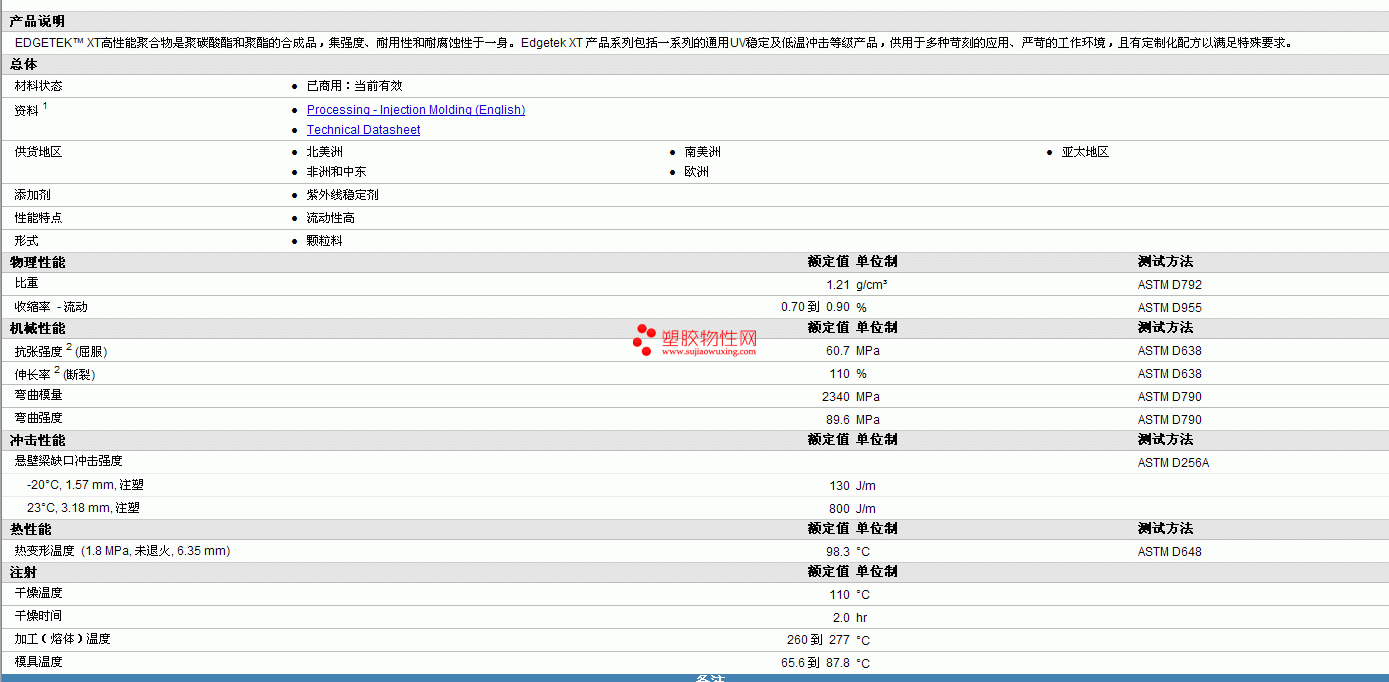Image resolution: width=1389 pixels, height=682 pixels.
Task: Select the 亚太地区 region entry
Action: (x=1085, y=152)
